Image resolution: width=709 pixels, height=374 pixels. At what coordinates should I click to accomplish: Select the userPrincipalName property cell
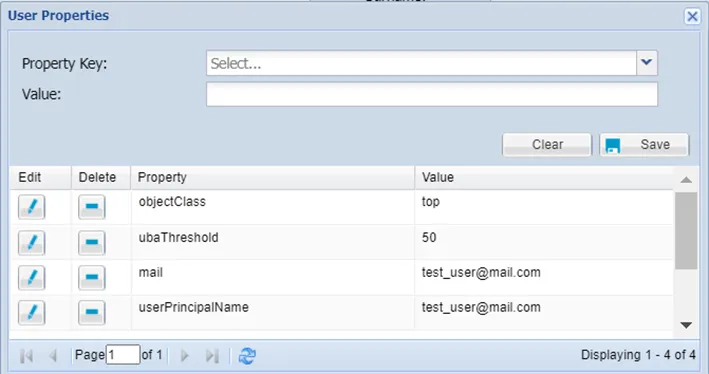pyautogui.click(x=273, y=312)
